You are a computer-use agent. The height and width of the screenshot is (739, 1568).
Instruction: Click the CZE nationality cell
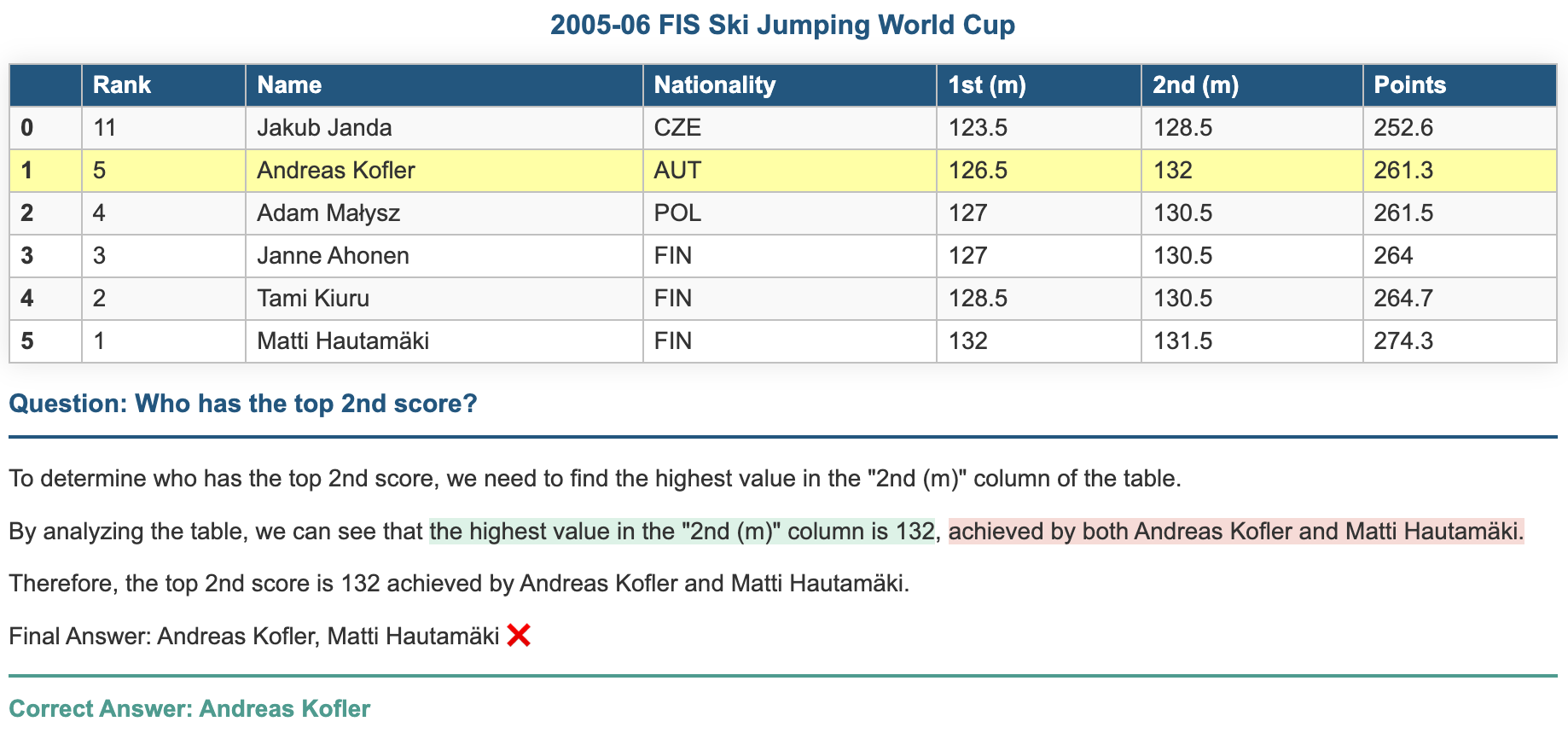point(790,128)
